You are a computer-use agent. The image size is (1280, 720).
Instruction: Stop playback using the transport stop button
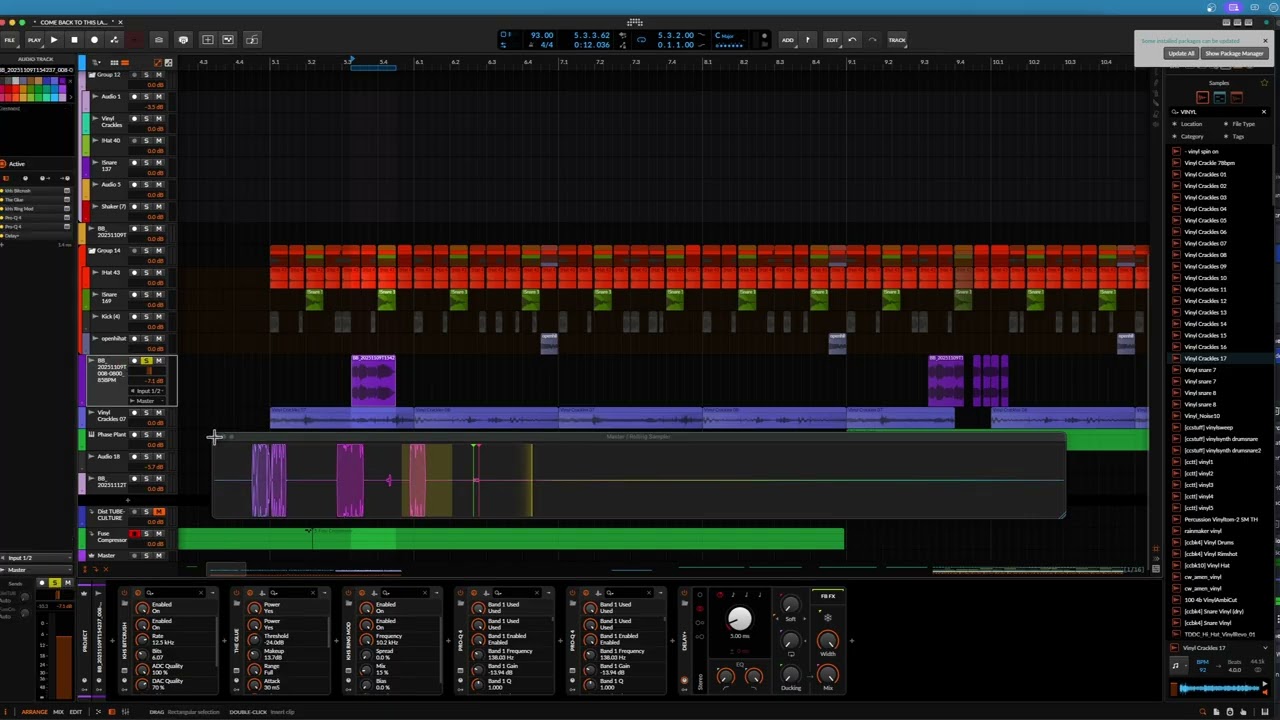pos(74,40)
